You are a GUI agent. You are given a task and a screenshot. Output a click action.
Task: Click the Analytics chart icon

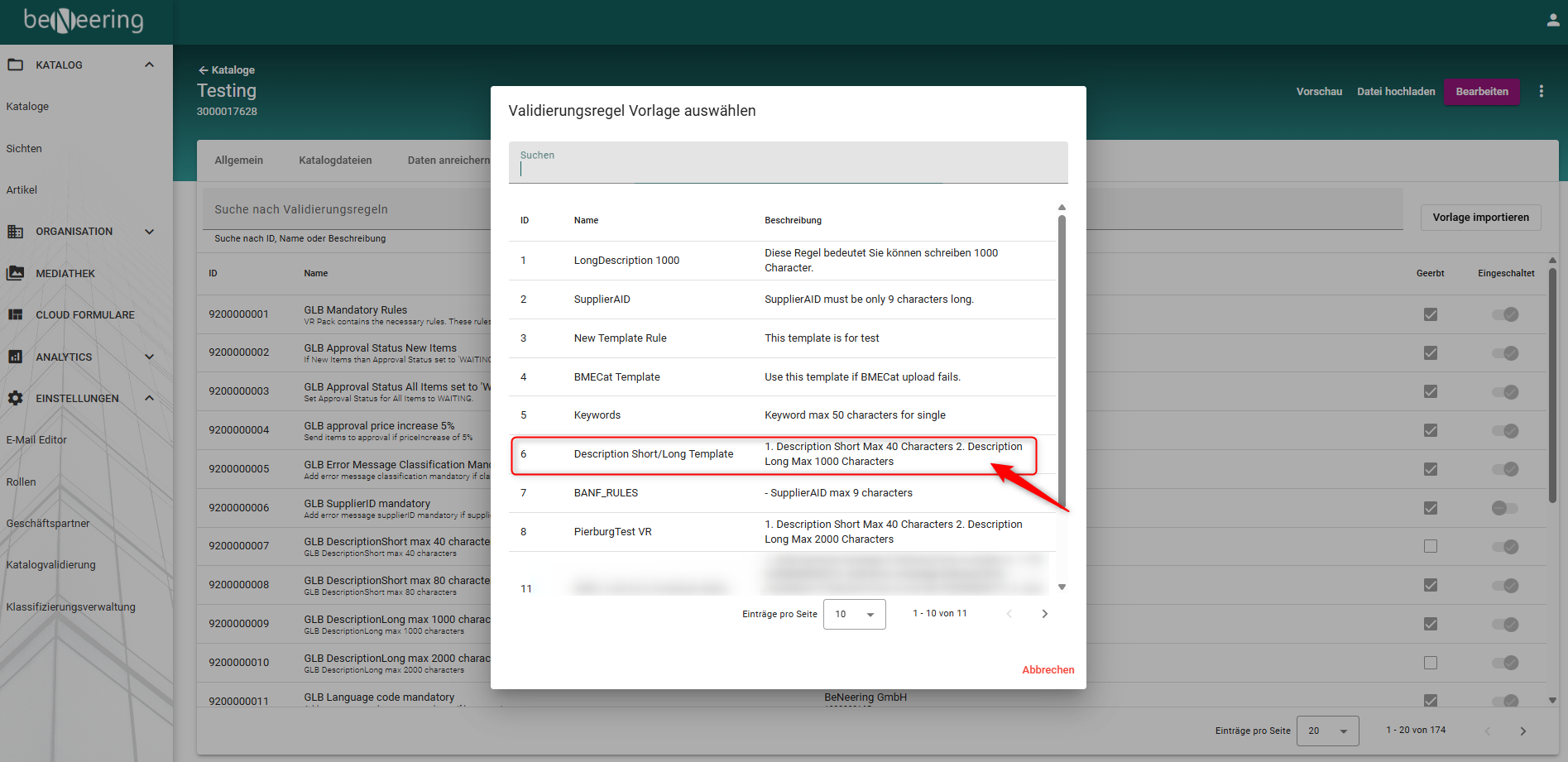[x=16, y=357]
